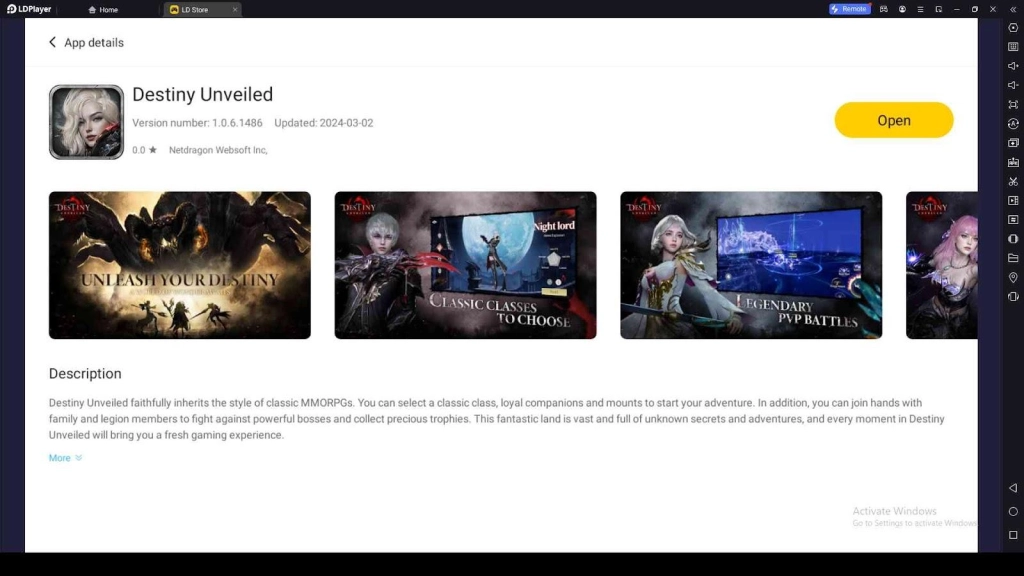Collapse the right sidebar with double chevron
1024x576 pixels.
pyautogui.click(x=1013, y=9)
